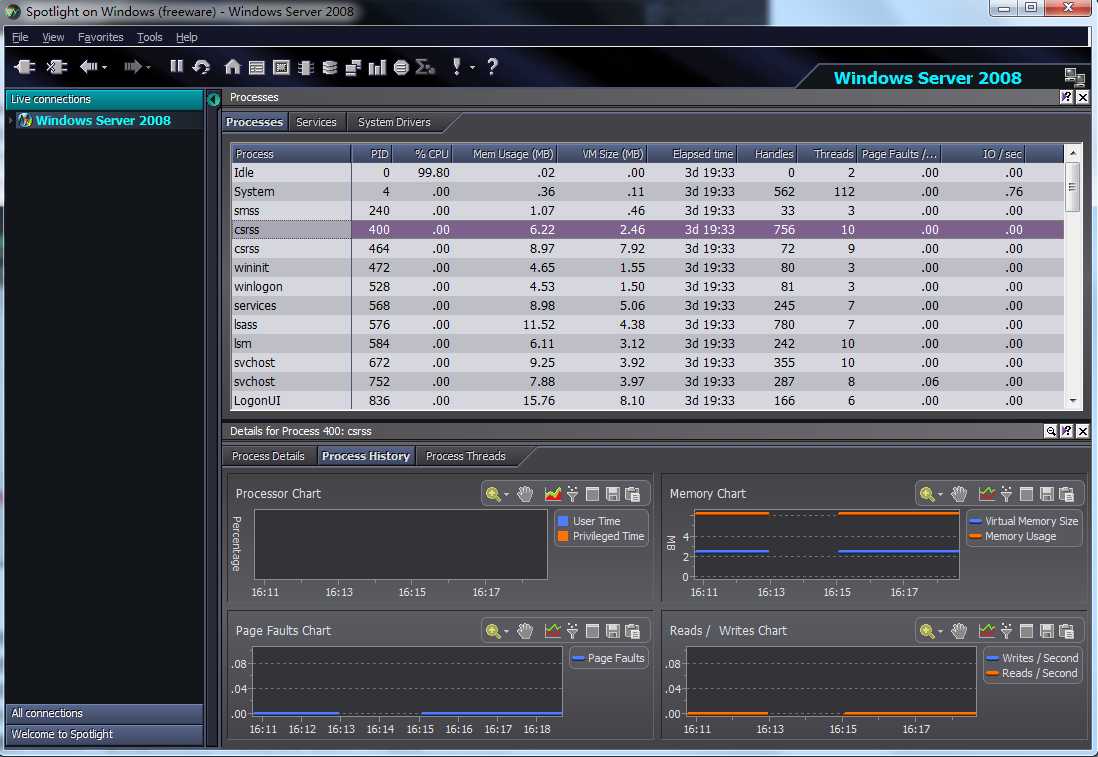Click the Connect plug icon in toolbar

(25, 67)
